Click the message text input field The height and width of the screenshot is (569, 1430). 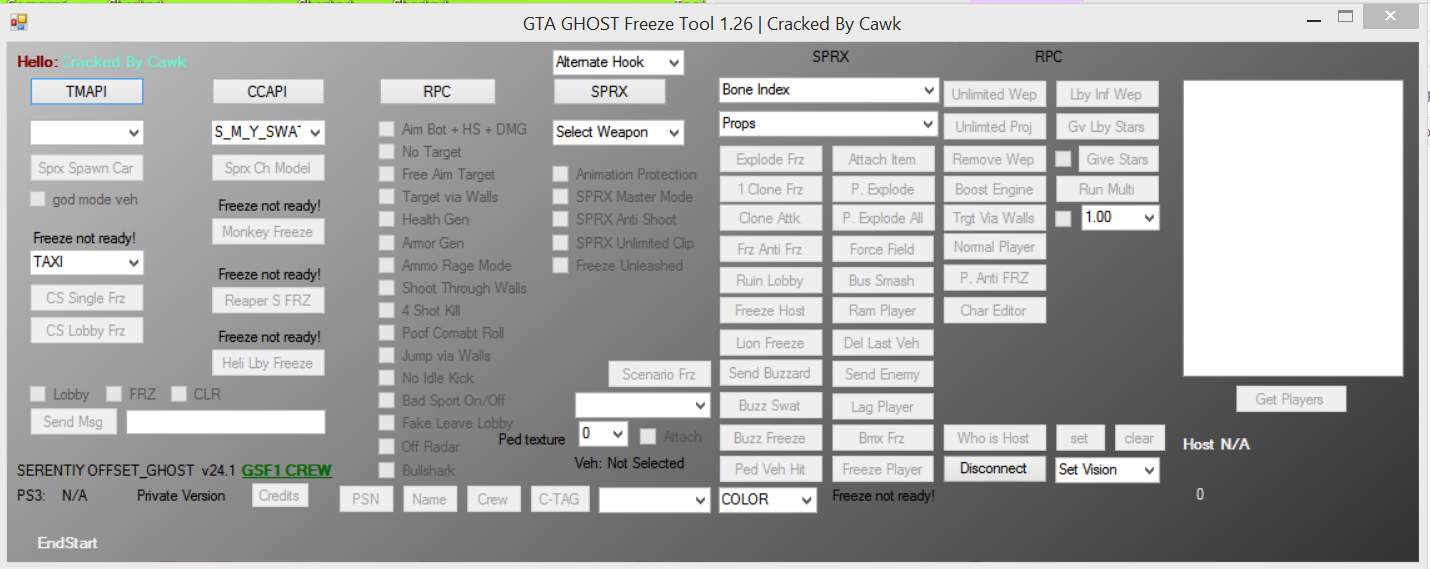tap(226, 422)
